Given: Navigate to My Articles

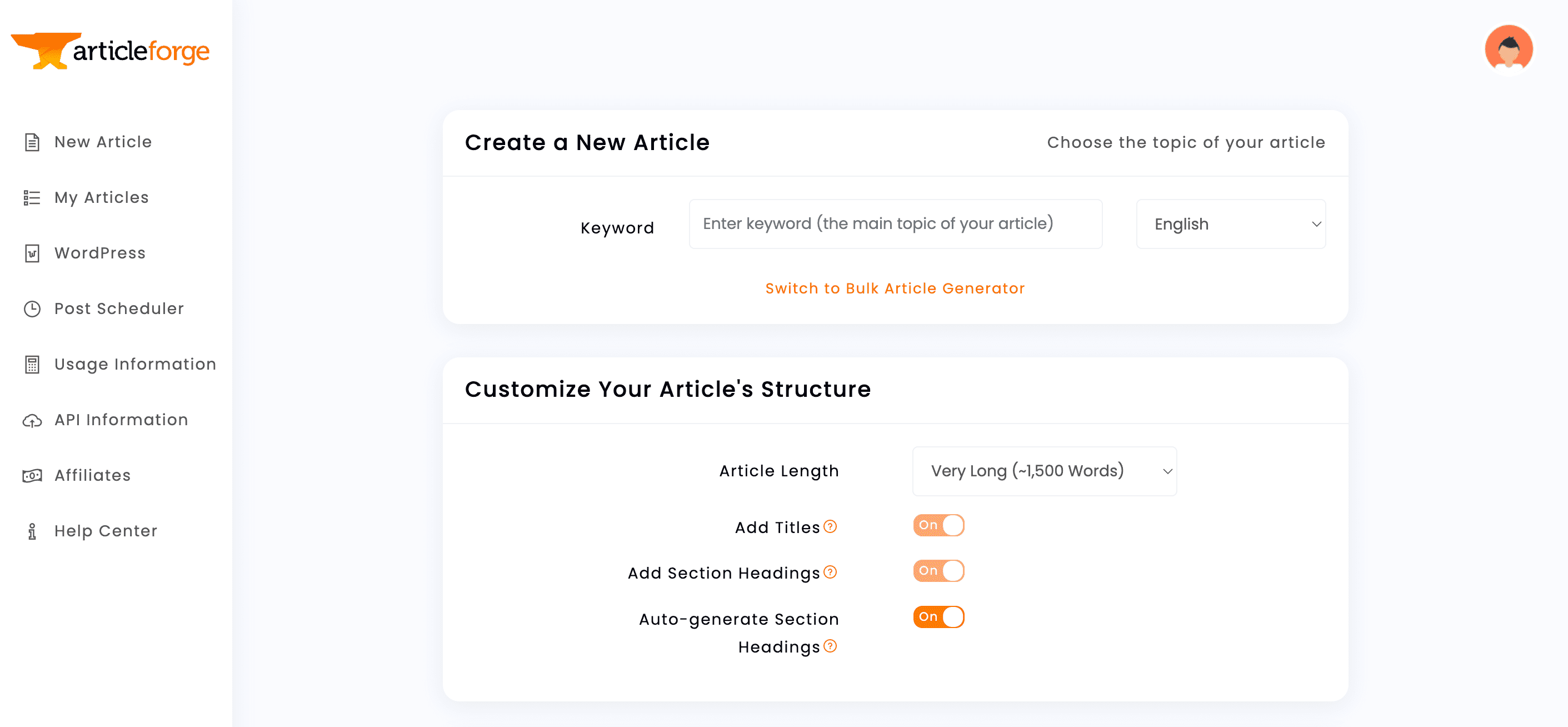Looking at the screenshot, I should click(x=101, y=197).
